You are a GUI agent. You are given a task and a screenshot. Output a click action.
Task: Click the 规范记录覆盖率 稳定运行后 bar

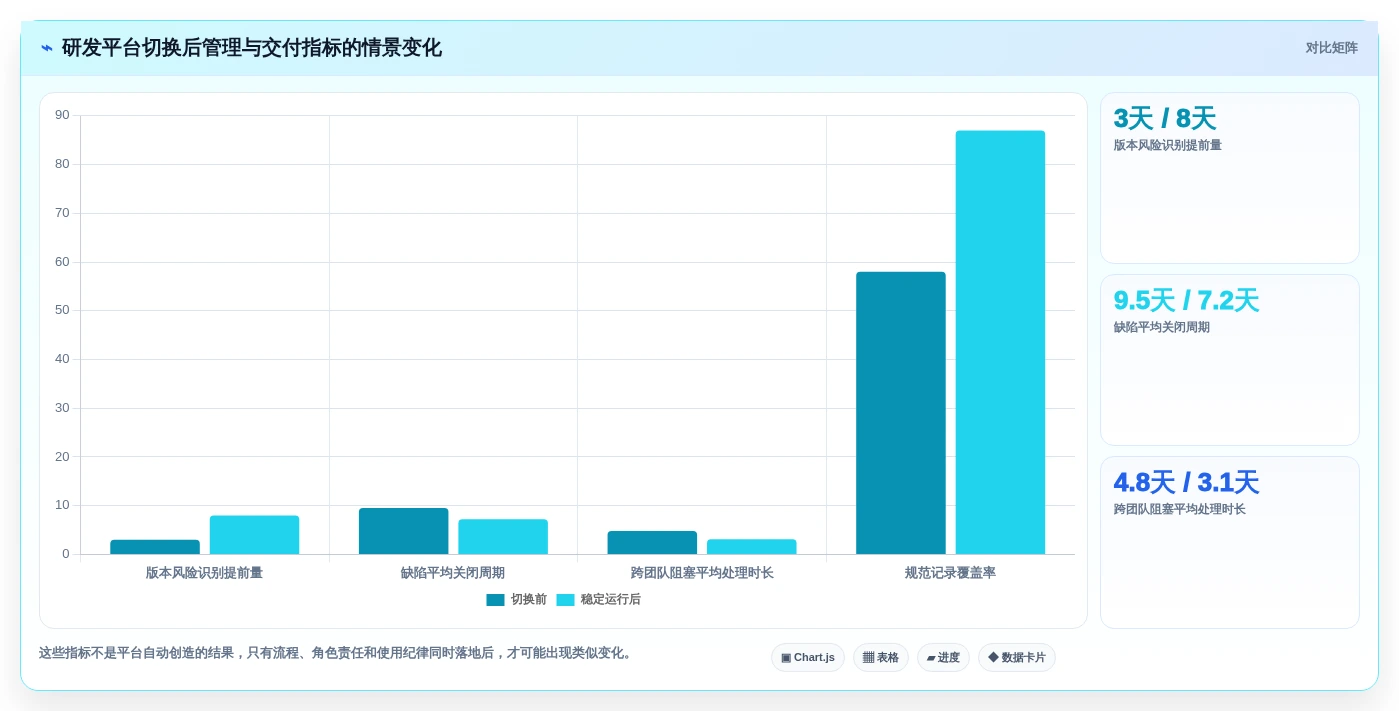click(1000, 342)
